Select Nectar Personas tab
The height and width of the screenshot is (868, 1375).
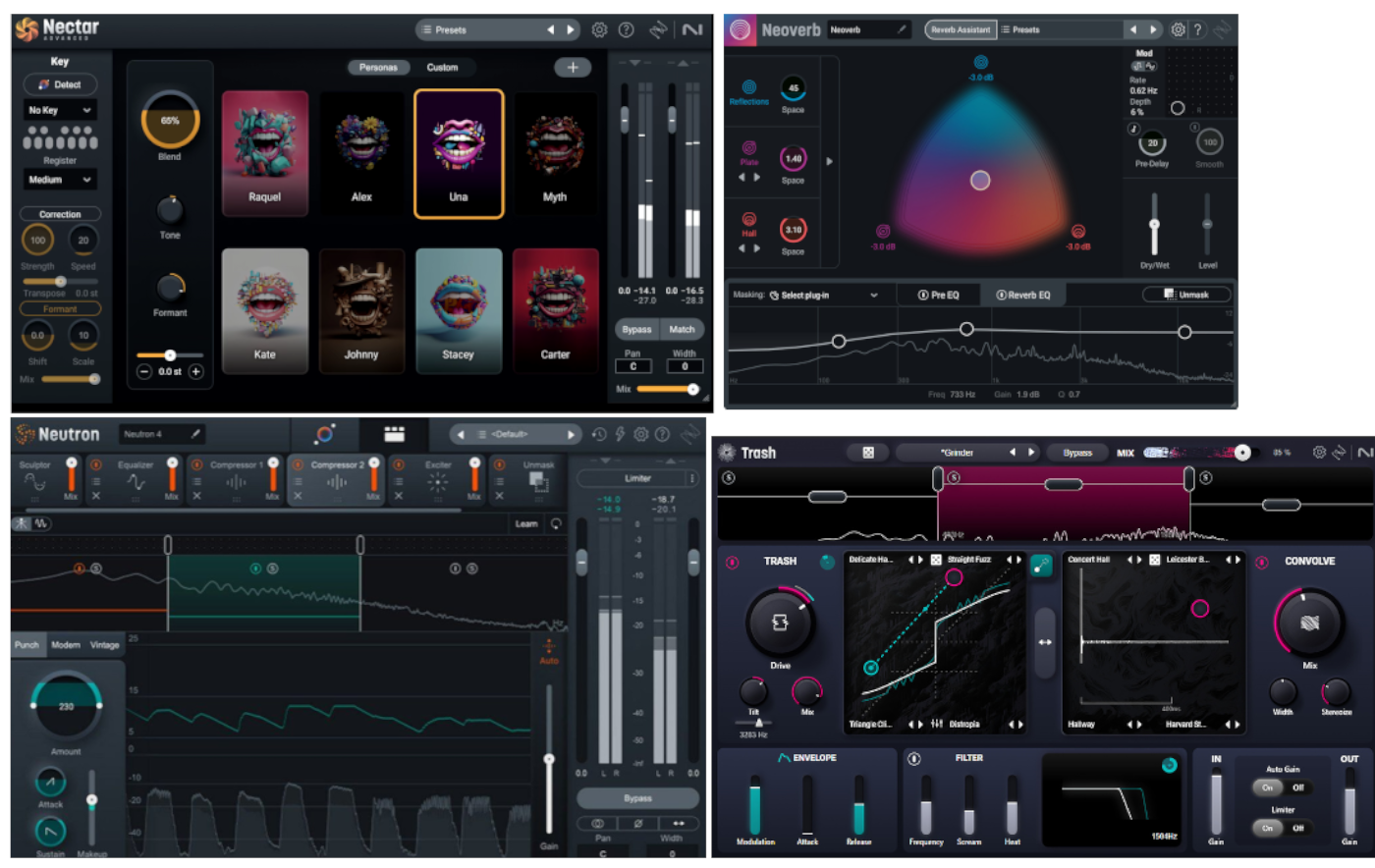378,68
